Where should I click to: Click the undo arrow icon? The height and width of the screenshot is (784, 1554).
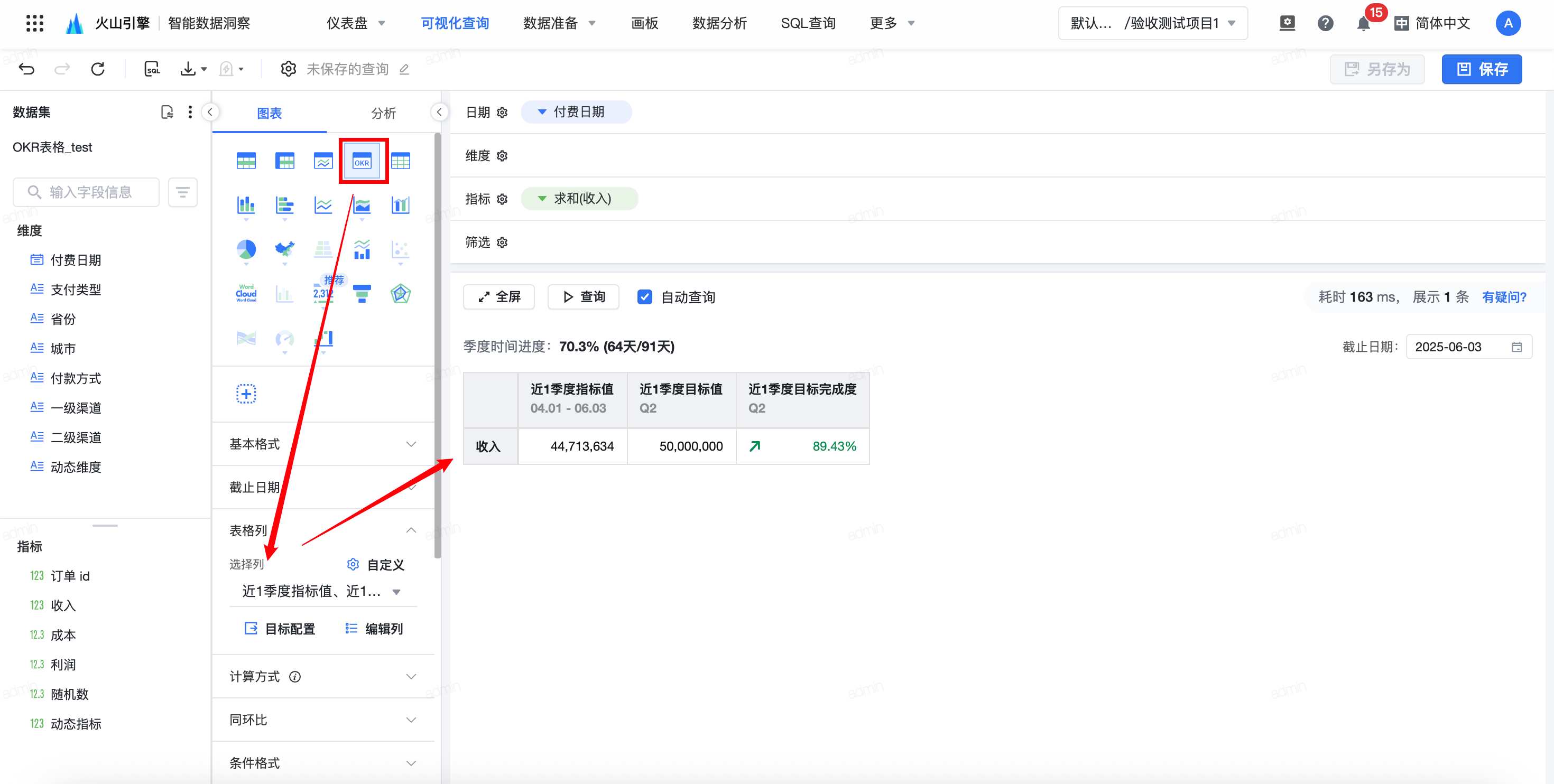click(26, 69)
